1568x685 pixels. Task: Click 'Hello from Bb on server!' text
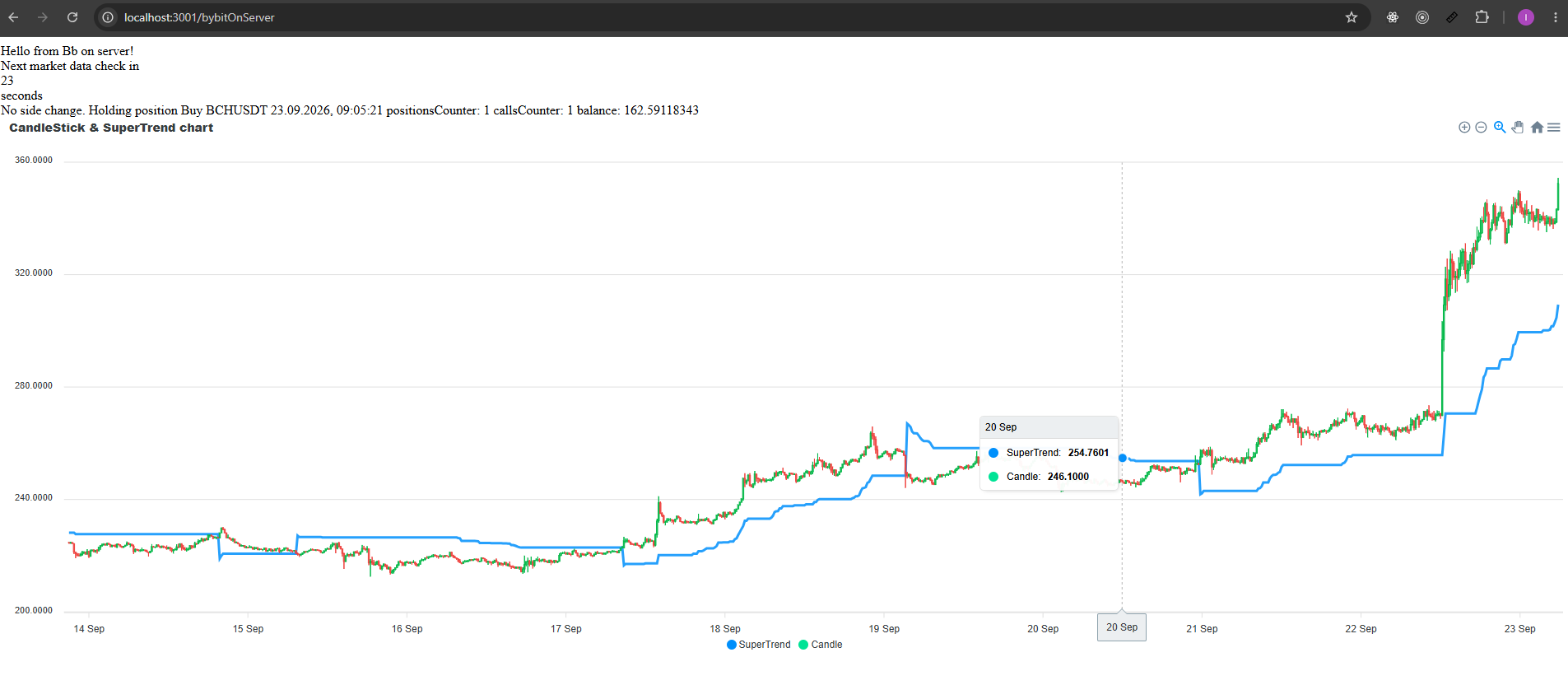click(67, 51)
